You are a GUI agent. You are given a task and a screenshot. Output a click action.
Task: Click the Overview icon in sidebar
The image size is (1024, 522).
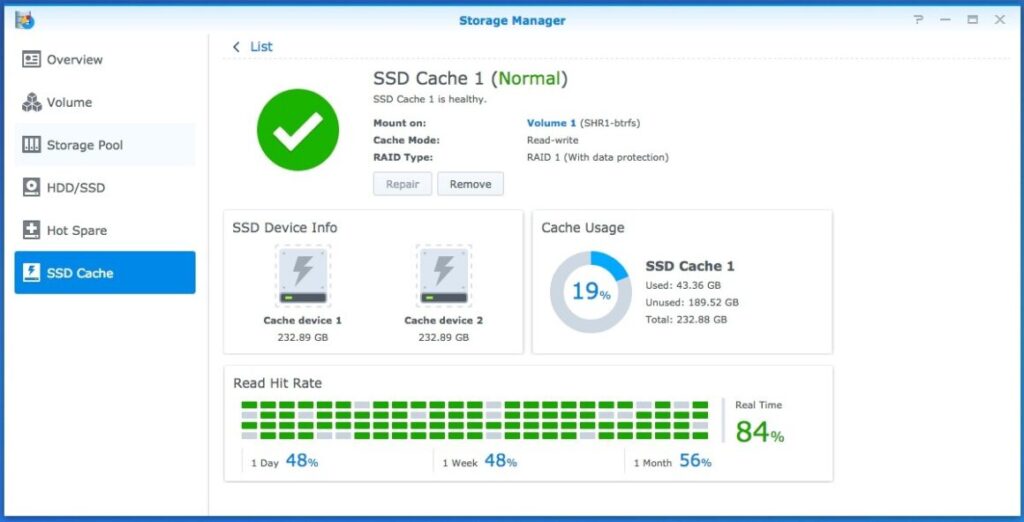31,60
